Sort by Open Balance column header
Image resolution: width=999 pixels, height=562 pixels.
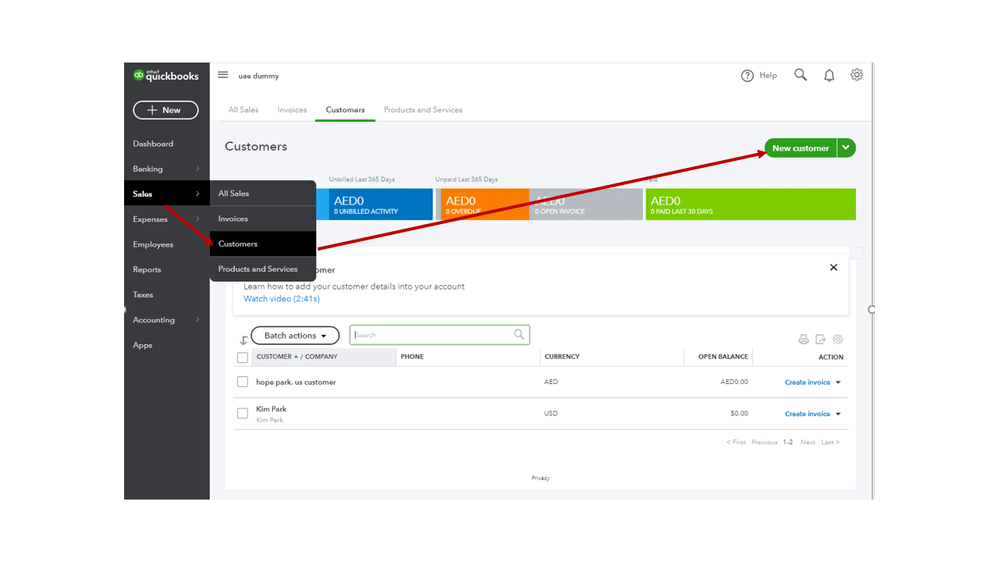tap(722, 357)
